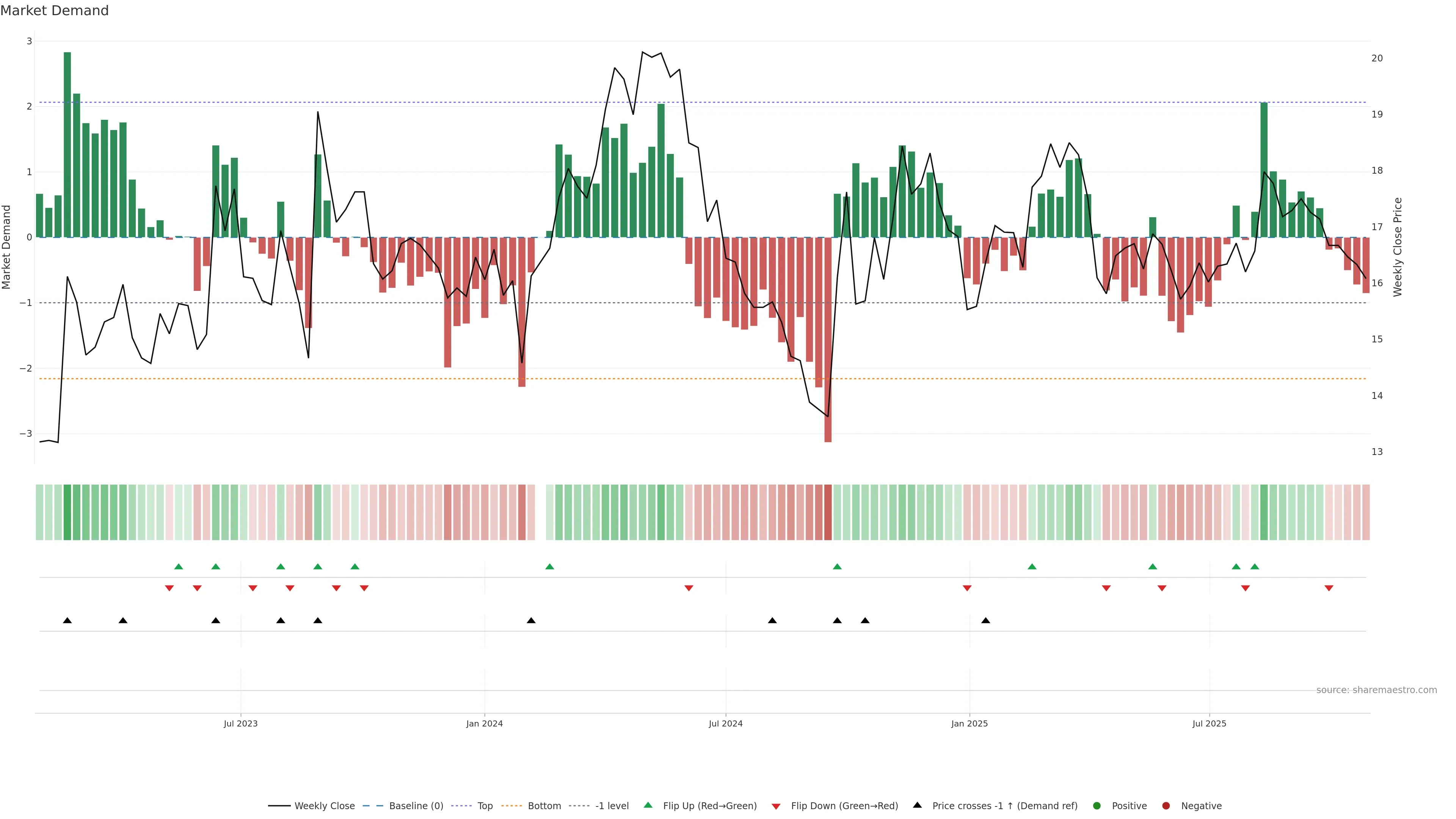Click the Baseline (0) dashed legend marker
The image size is (1456, 819).
[x=372, y=805]
